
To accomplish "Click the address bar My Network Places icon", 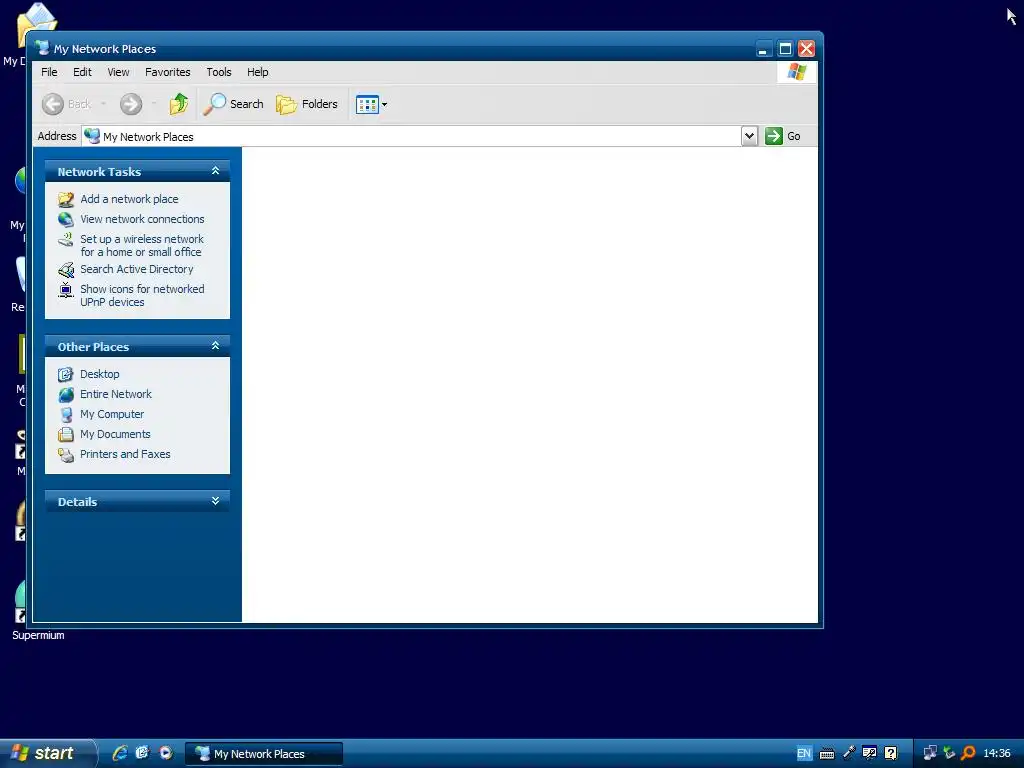I will pos(92,136).
